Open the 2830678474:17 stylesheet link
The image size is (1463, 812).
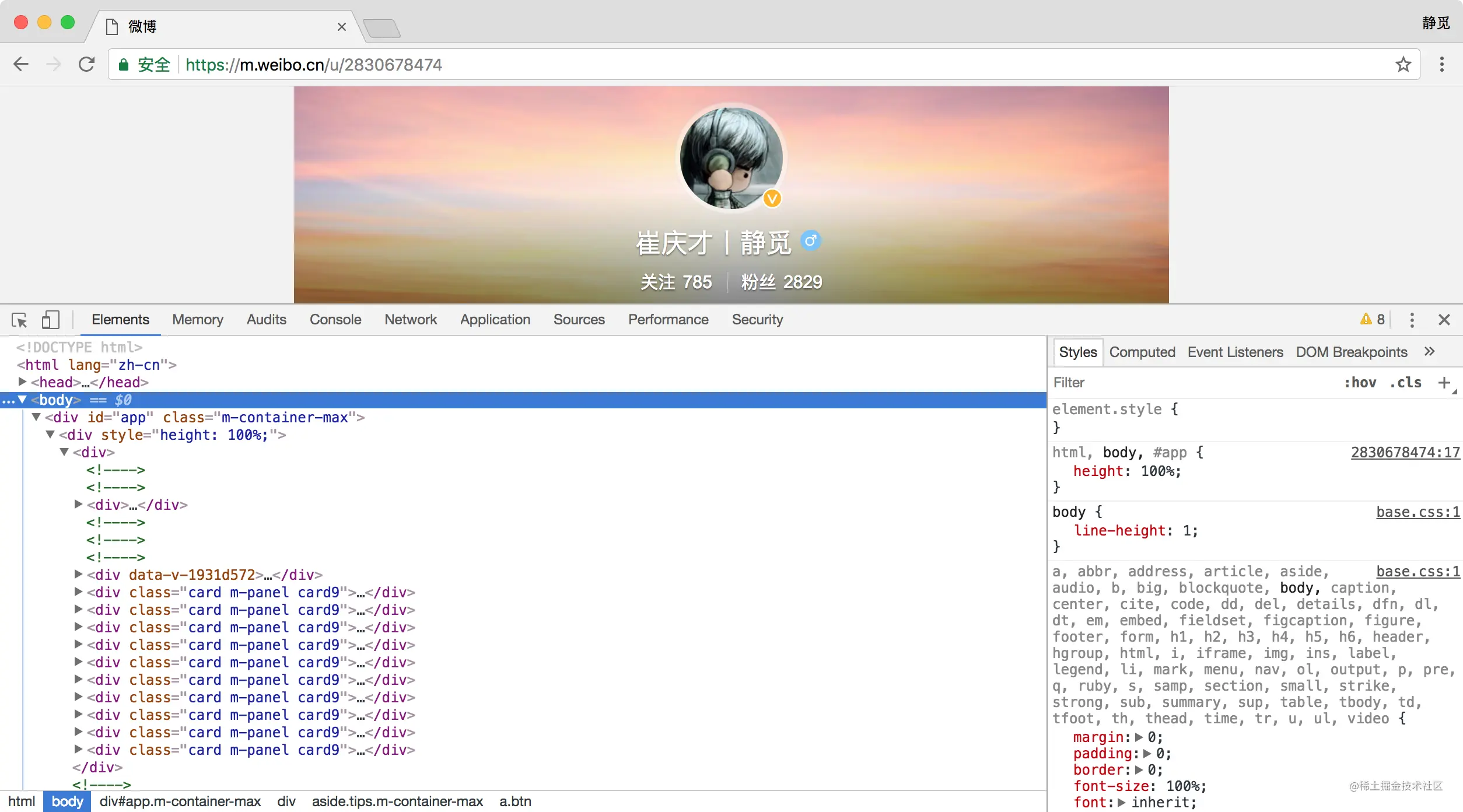pyautogui.click(x=1405, y=453)
